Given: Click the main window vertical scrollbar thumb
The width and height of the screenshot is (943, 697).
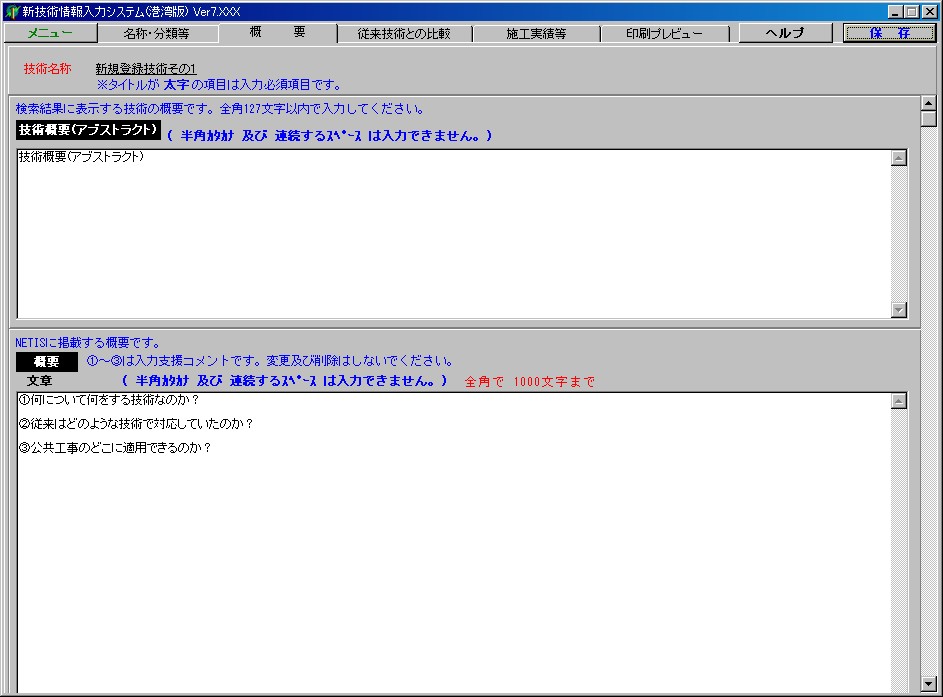Looking at the screenshot, I should pyautogui.click(x=928, y=119).
